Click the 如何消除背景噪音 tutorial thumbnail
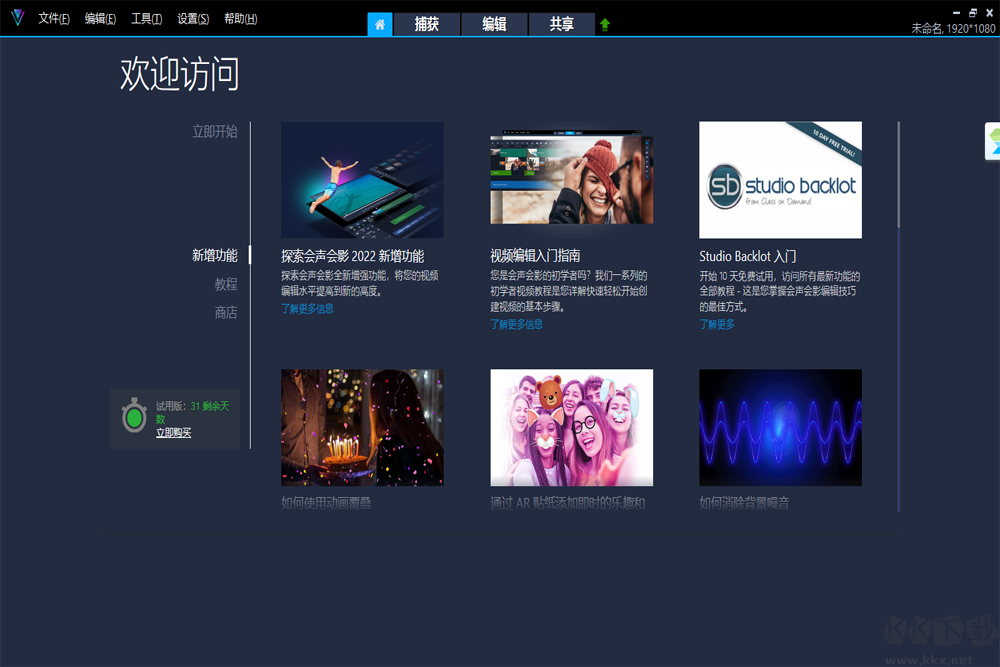Viewport: 1000px width, 667px height. pyautogui.click(x=780, y=427)
